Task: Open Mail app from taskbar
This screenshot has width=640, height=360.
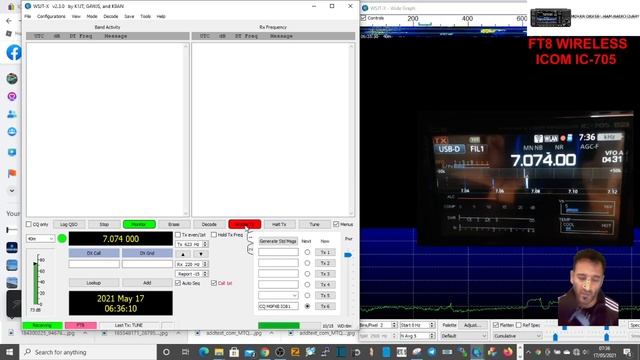Action: [x=249, y=352]
